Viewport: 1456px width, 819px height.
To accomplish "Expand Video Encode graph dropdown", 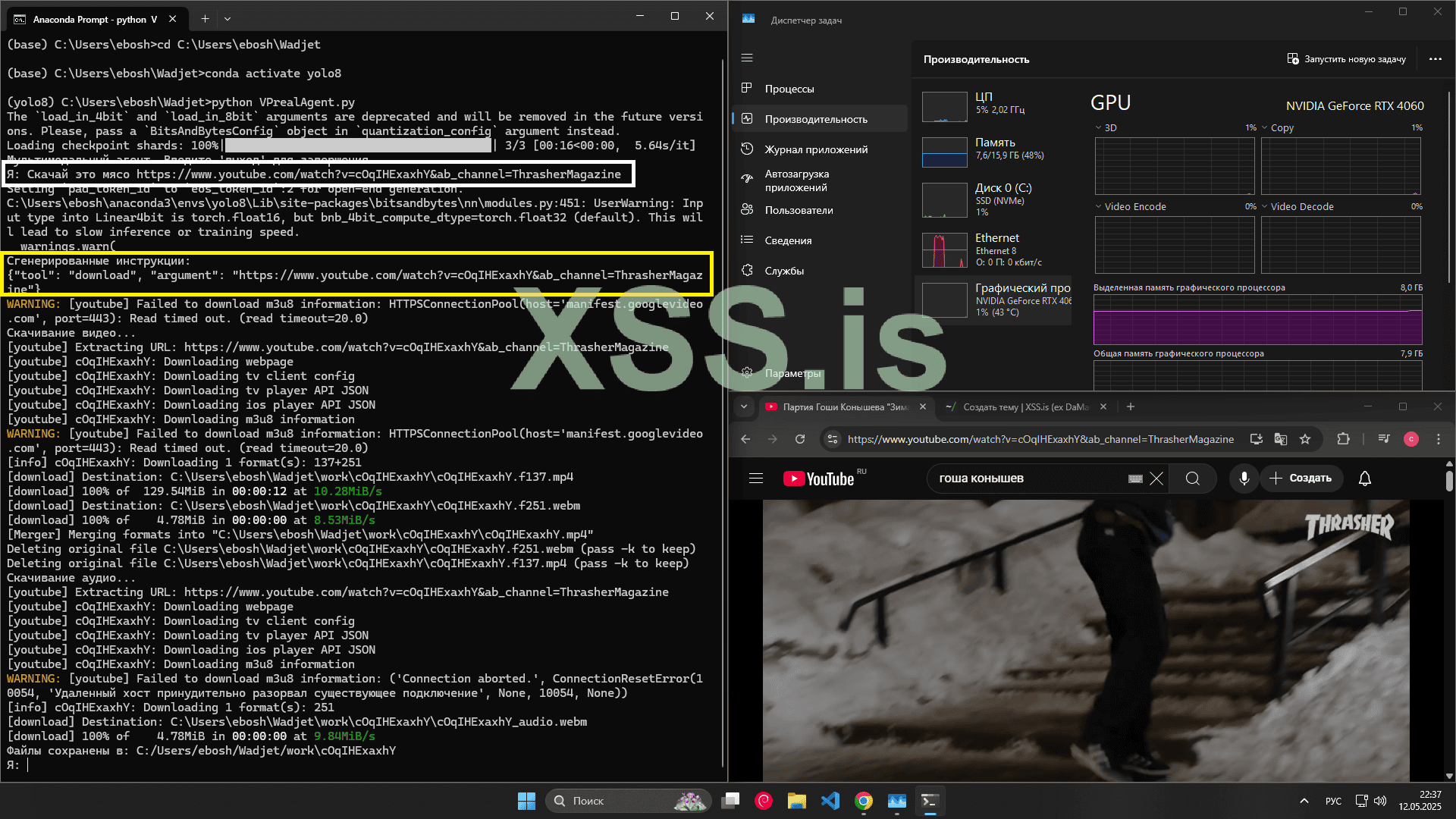I will coord(1098,206).
